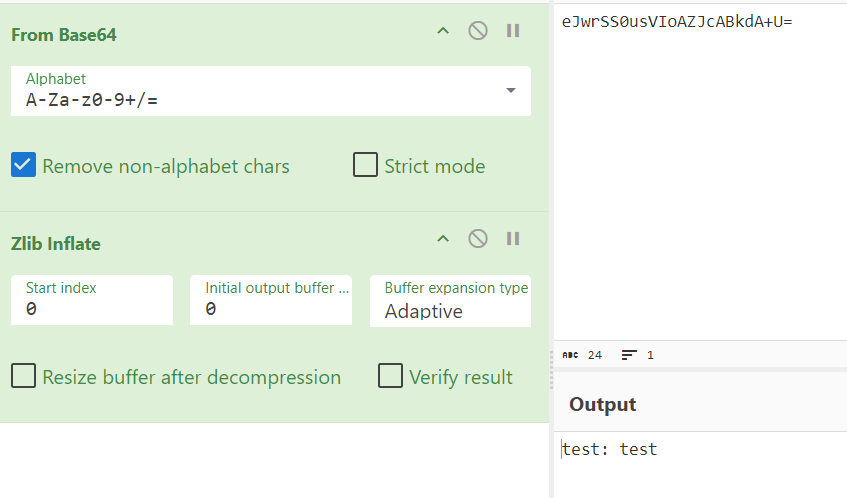
Task: Uncheck Remove non-alphabet chars
Action: coord(23,165)
